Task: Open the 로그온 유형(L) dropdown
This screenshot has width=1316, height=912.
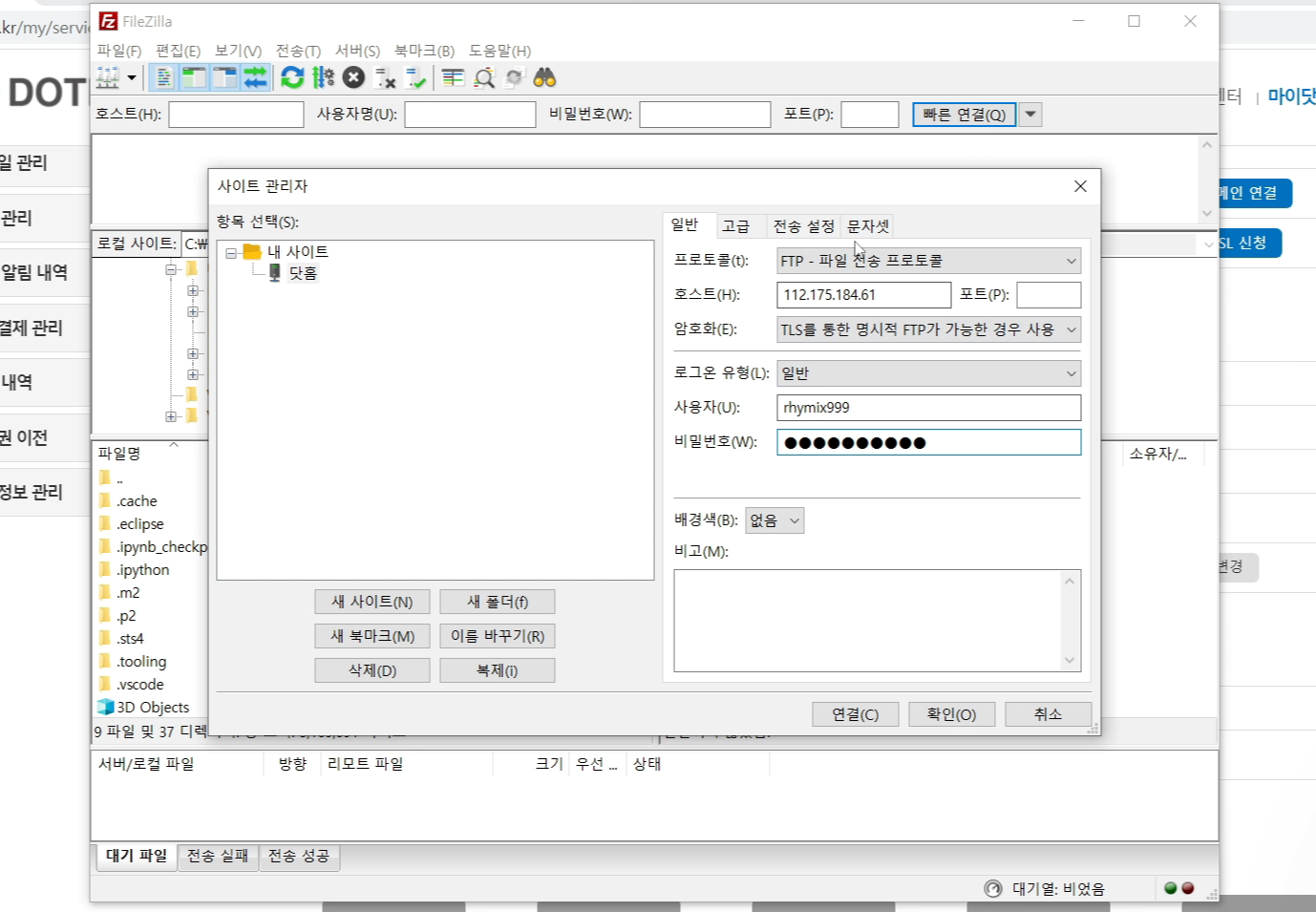Action: click(x=929, y=373)
